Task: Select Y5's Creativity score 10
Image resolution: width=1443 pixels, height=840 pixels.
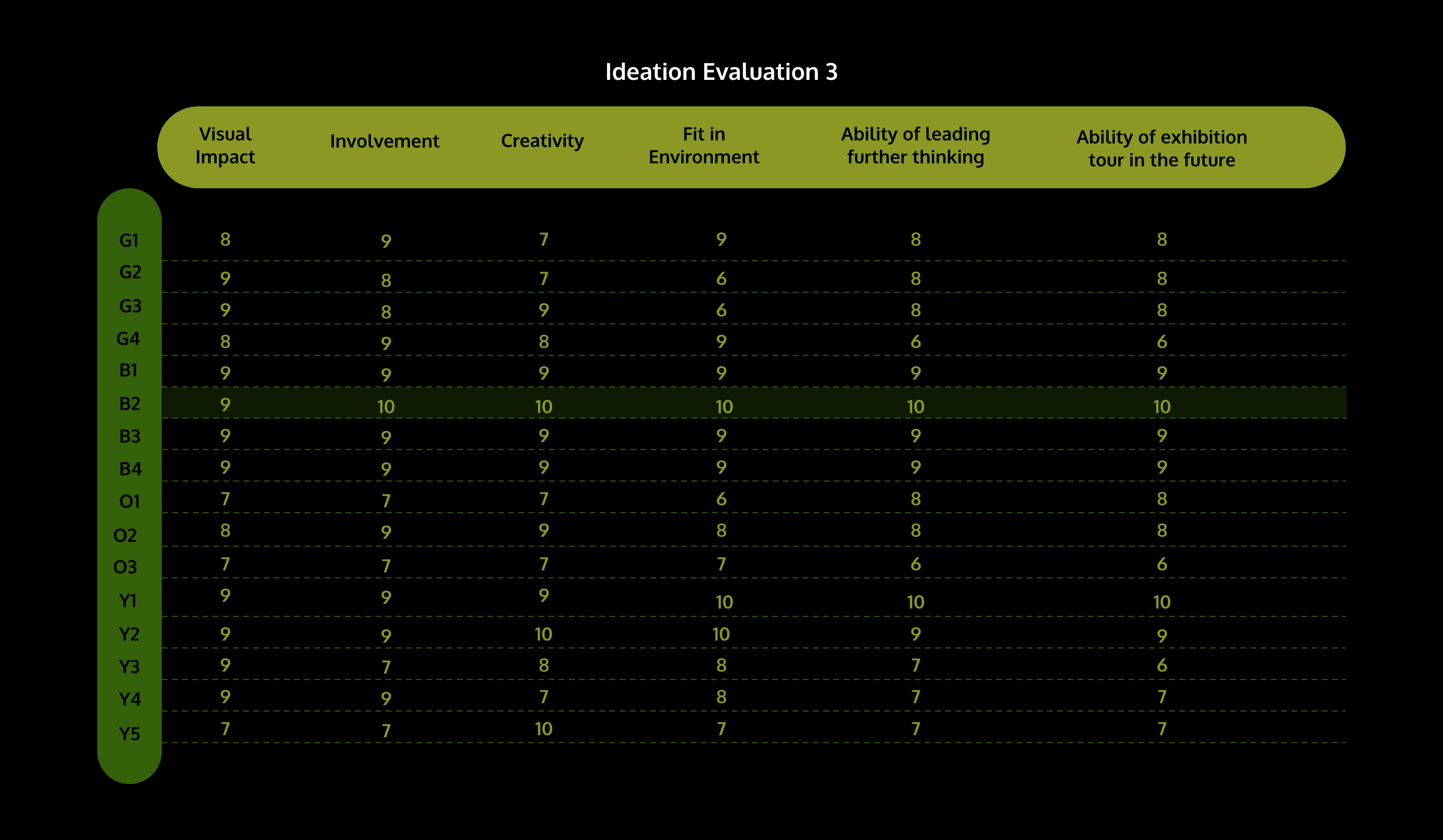Action: pos(543,729)
